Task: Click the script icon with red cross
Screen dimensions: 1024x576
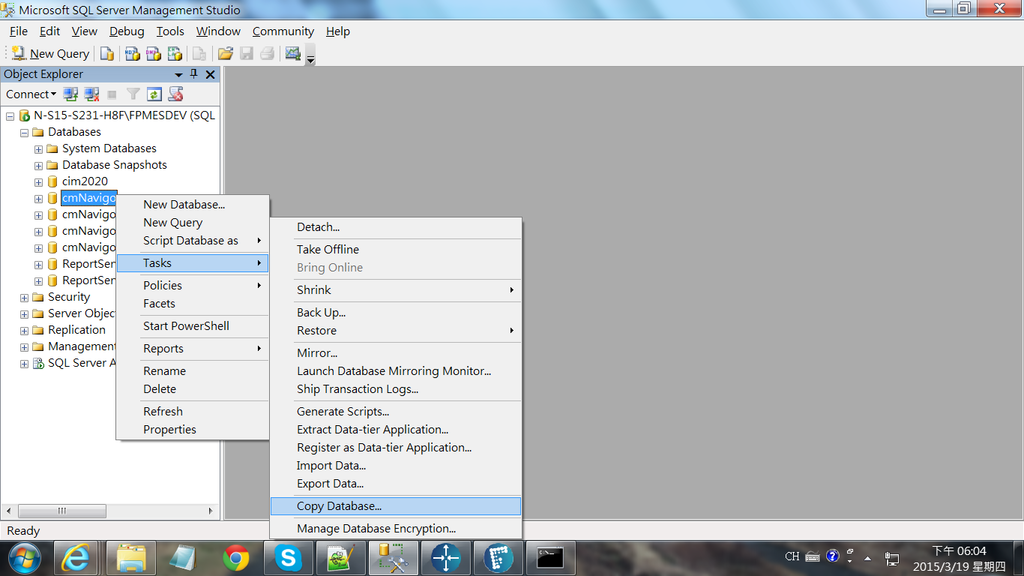Action: tap(176, 94)
